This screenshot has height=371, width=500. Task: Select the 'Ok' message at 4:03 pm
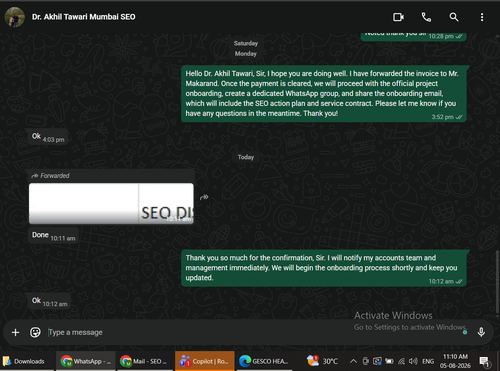point(48,137)
